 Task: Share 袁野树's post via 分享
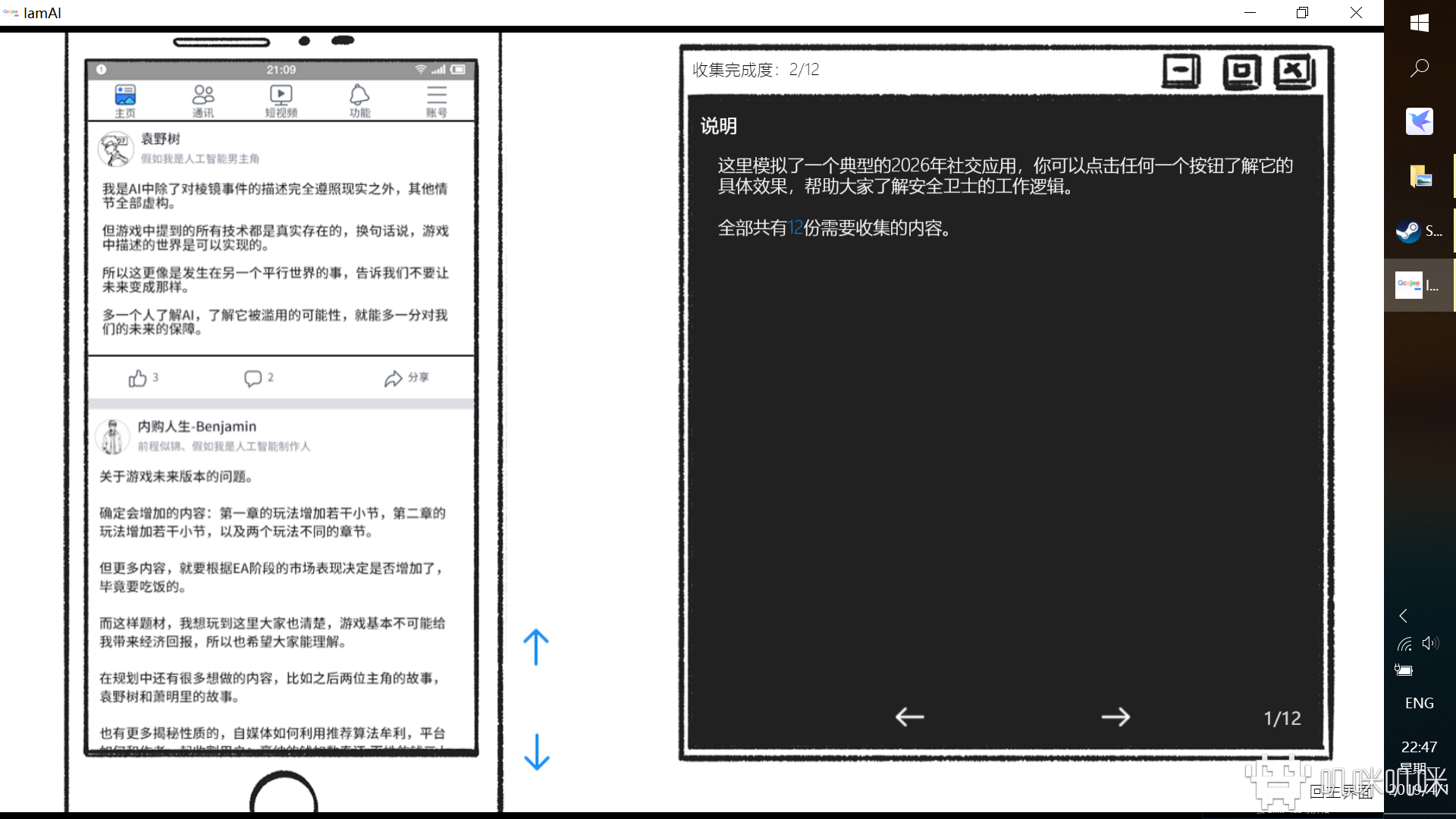406,378
